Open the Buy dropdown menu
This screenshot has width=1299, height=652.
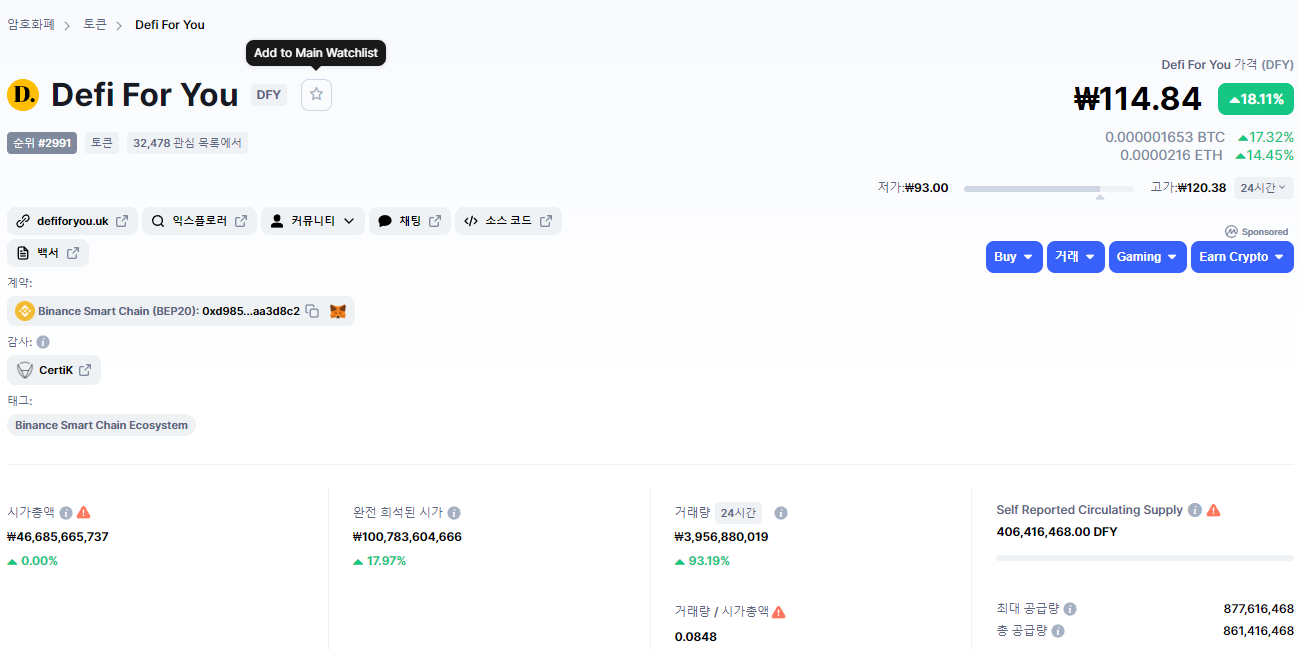click(1014, 257)
